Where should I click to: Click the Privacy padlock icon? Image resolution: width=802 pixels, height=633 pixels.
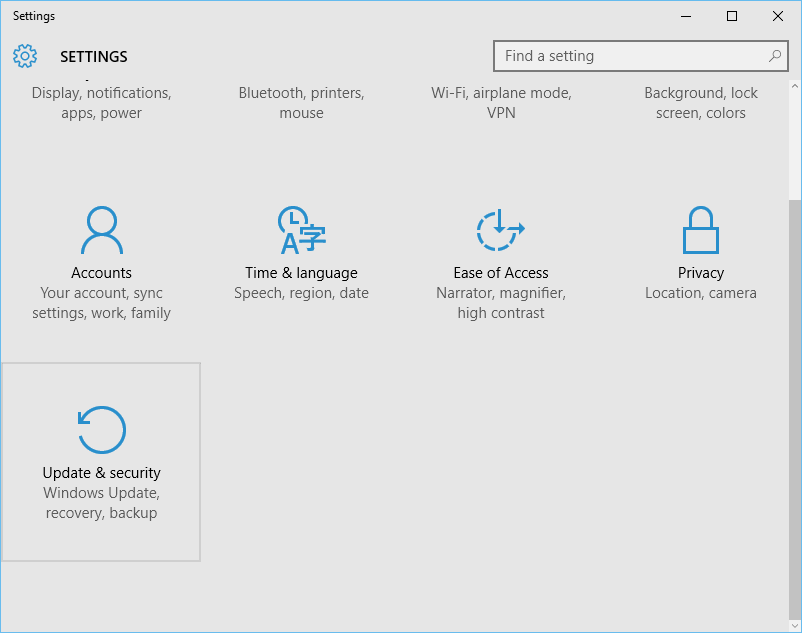pyautogui.click(x=700, y=230)
